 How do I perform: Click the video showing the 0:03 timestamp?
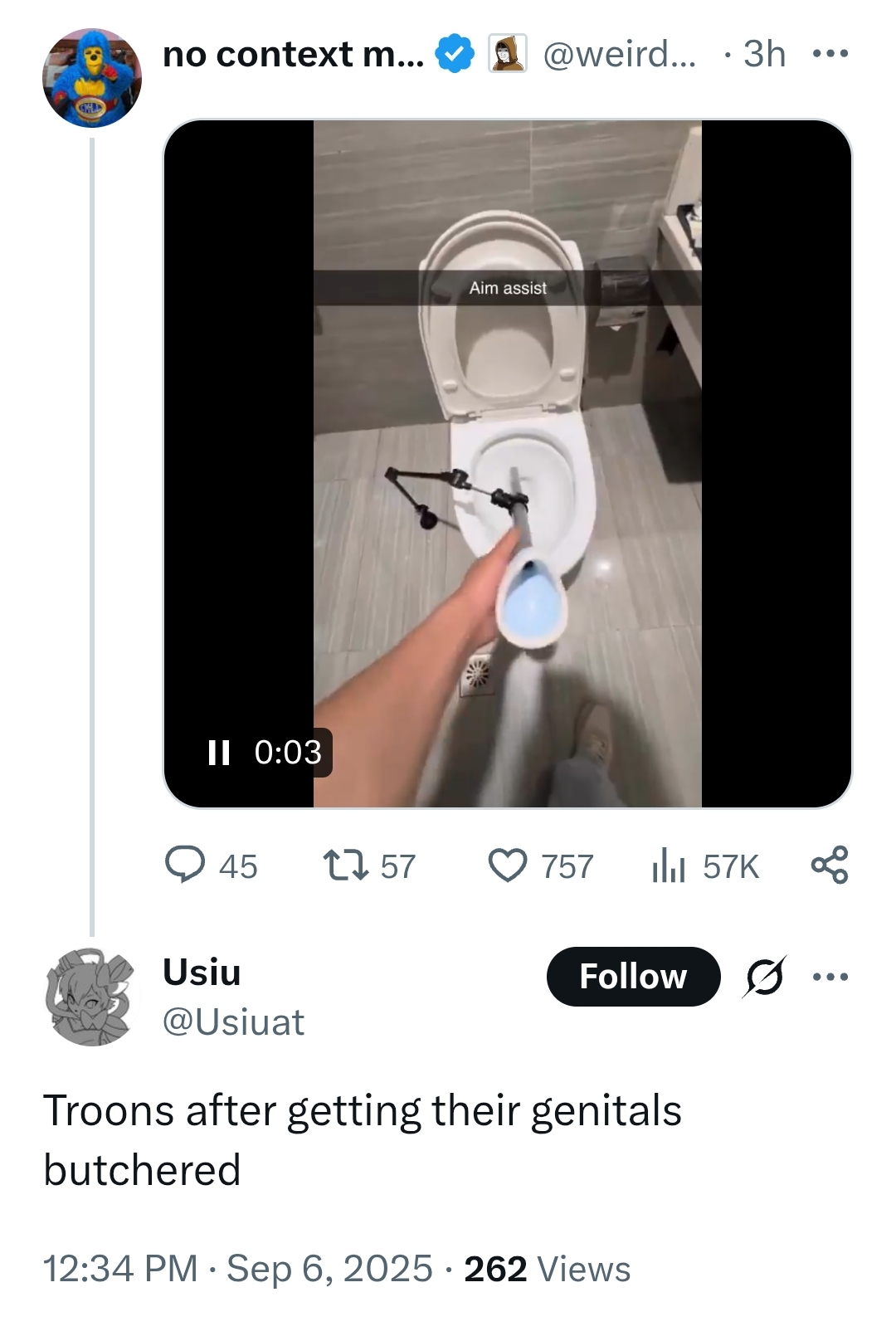coord(508,464)
